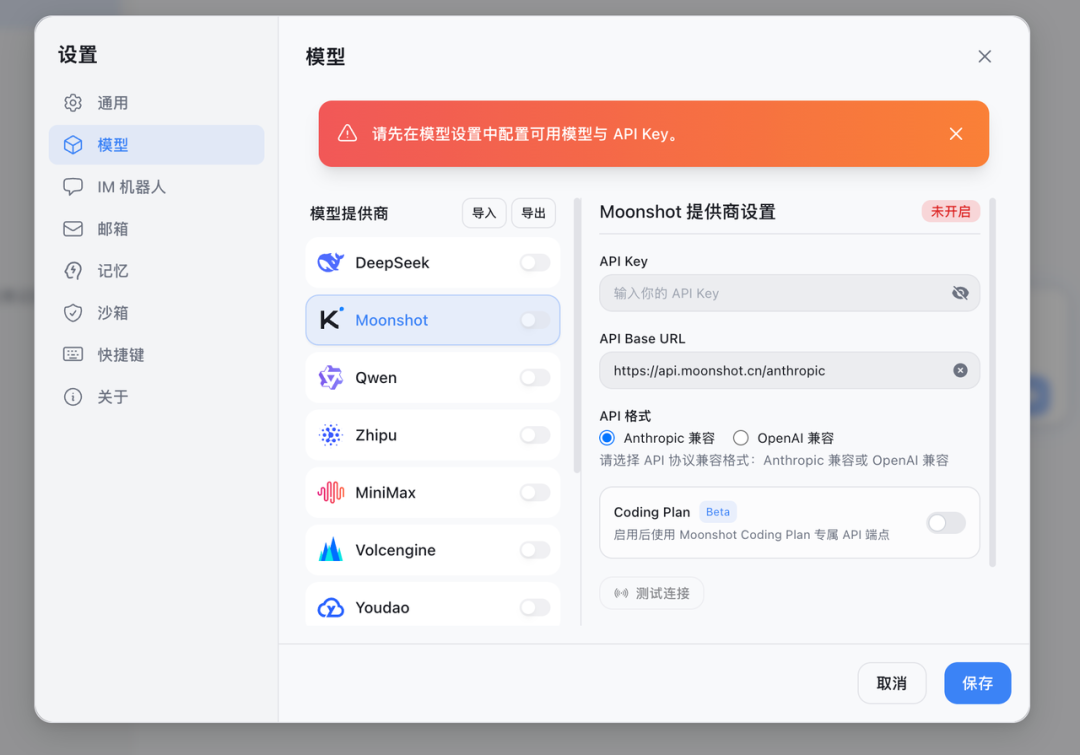The height and width of the screenshot is (755, 1080).
Task: Select the Youdao provider name
Action: pyautogui.click(x=382, y=608)
